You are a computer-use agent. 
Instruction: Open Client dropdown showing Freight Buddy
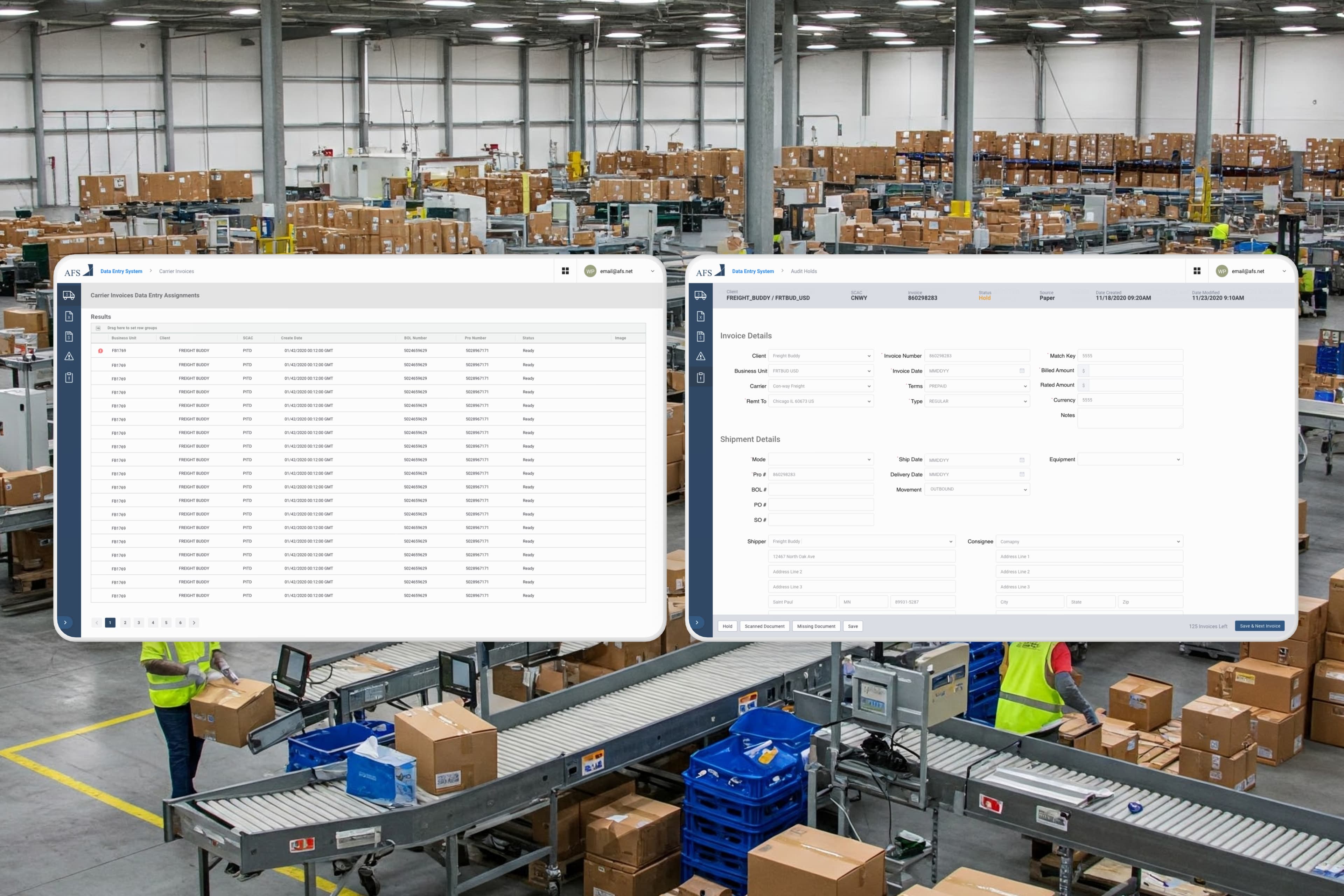820,356
